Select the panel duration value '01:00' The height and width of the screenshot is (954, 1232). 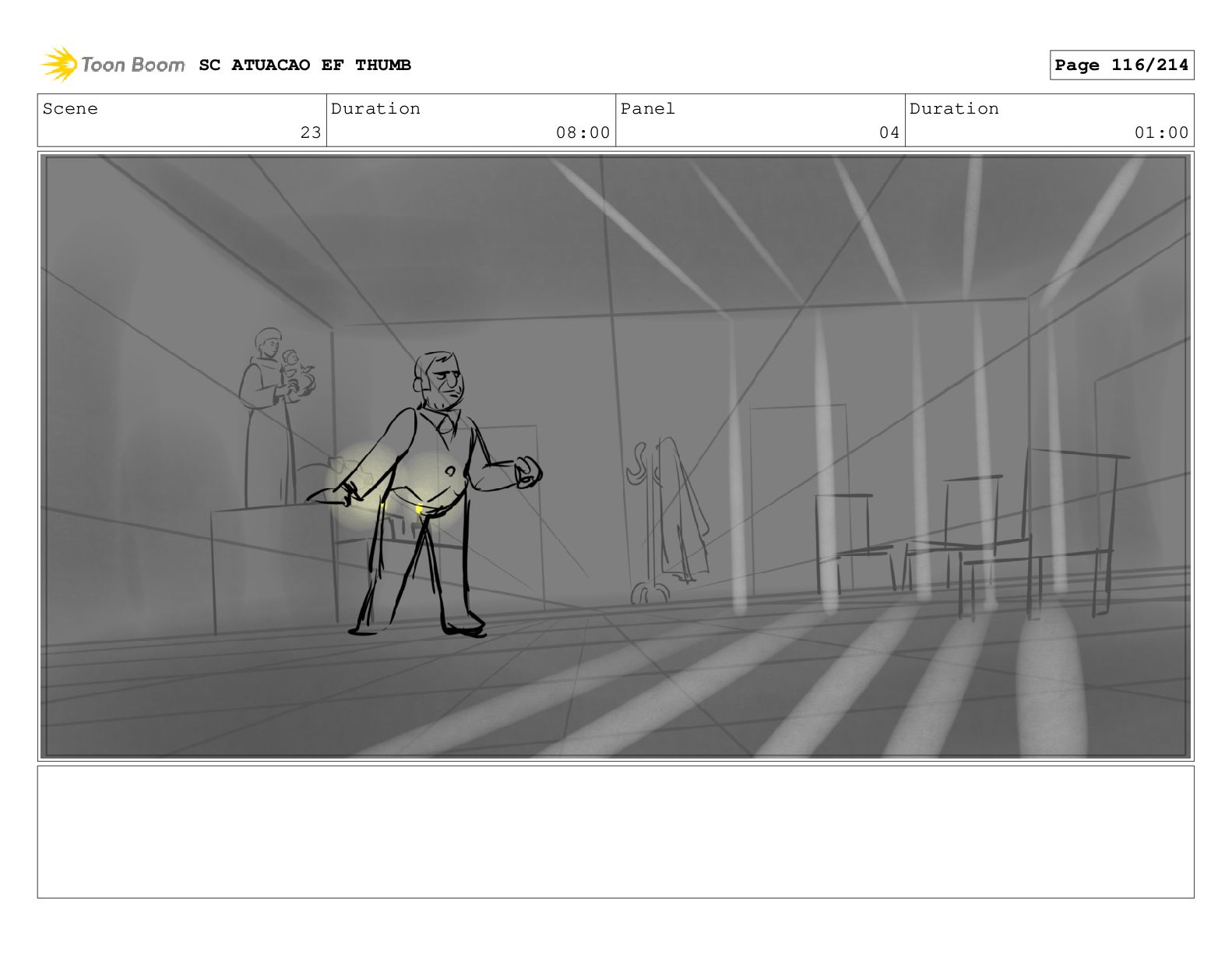pyautogui.click(x=1161, y=132)
